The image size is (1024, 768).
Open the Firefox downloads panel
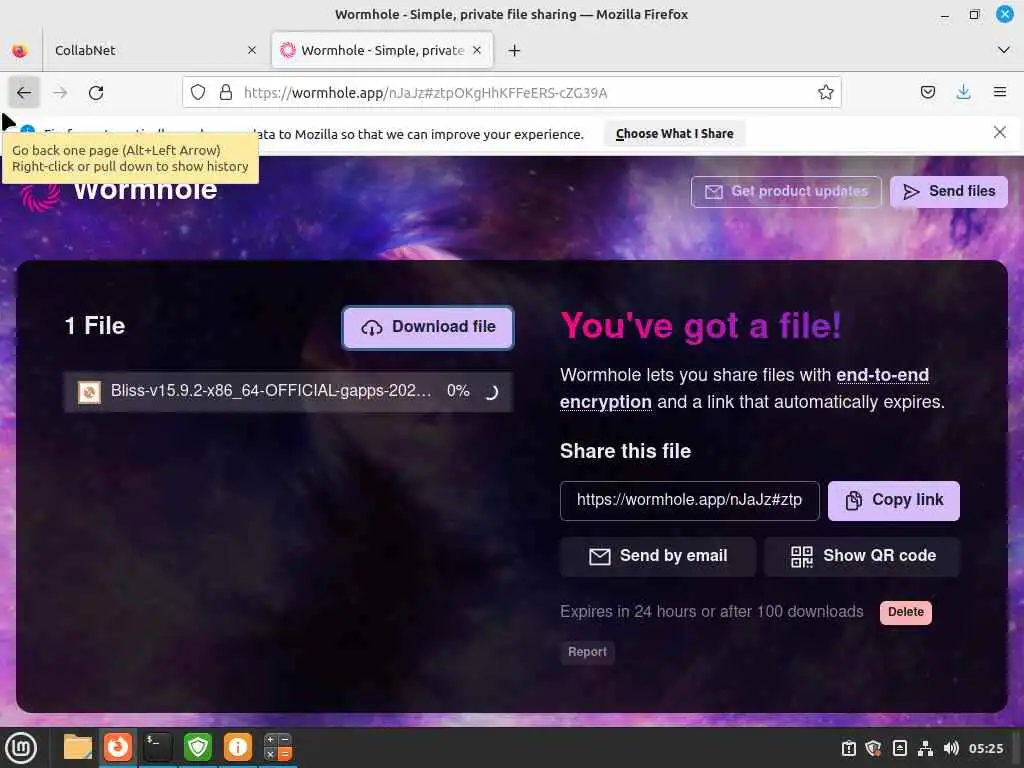pyautogui.click(x=963, y=92)
